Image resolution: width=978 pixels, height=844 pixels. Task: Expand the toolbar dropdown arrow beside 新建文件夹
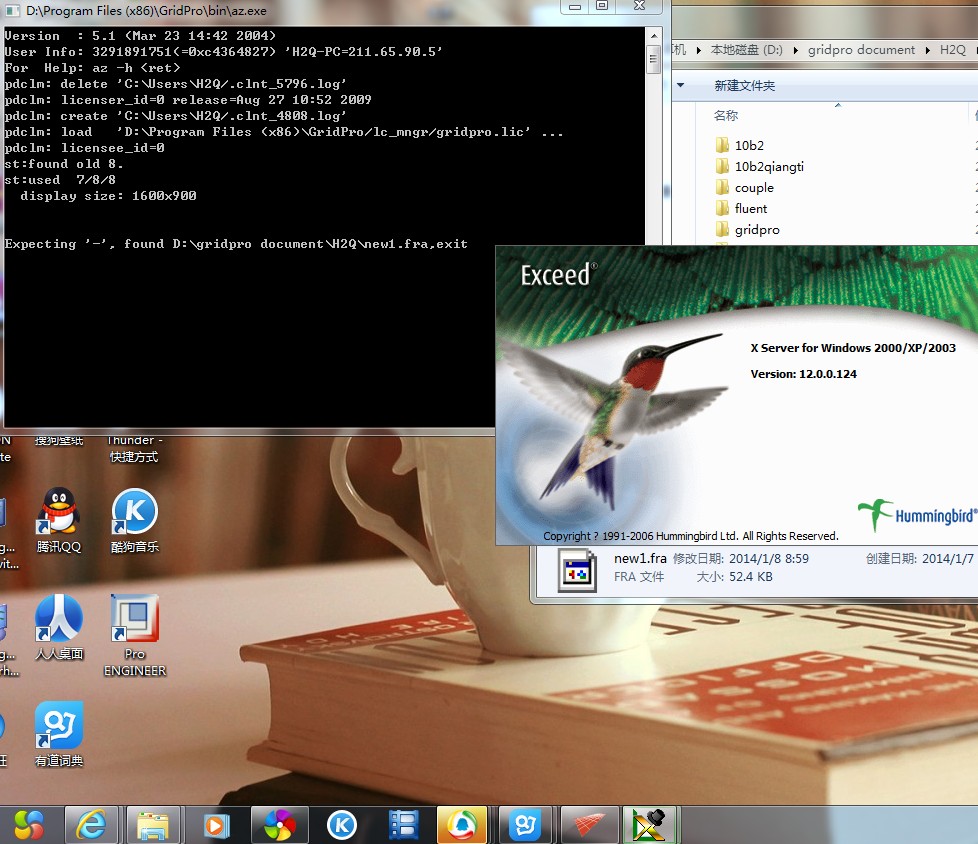680,86
